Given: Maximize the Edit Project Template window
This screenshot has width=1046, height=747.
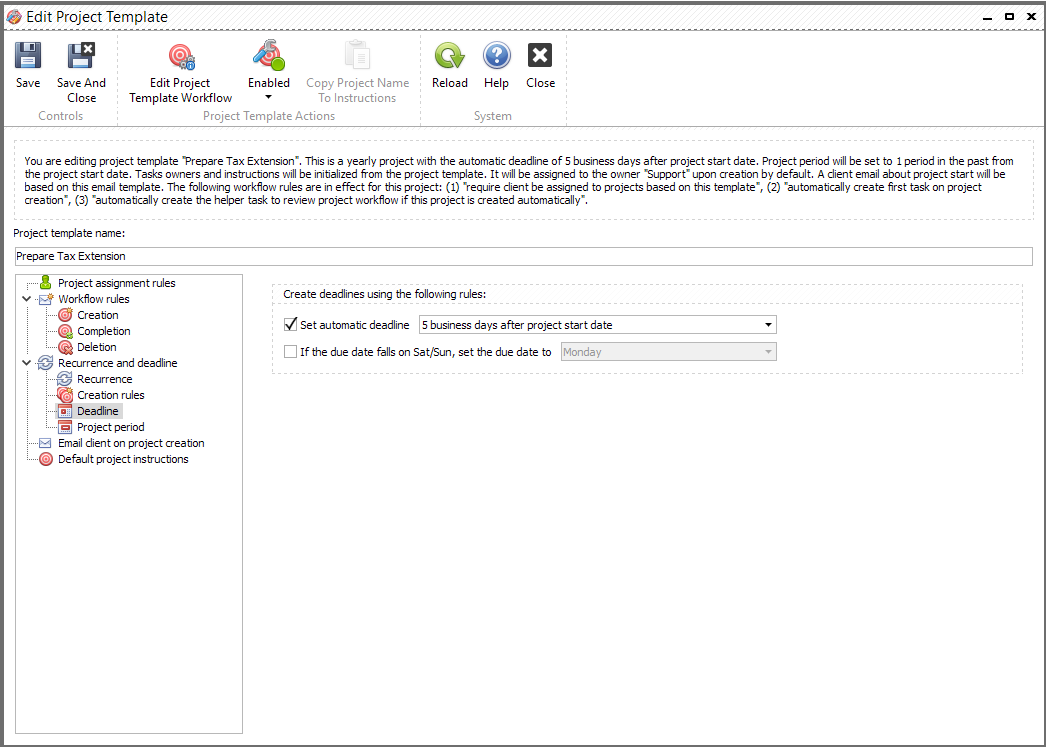Looking at the screenshot, I should pos(1009,17).
